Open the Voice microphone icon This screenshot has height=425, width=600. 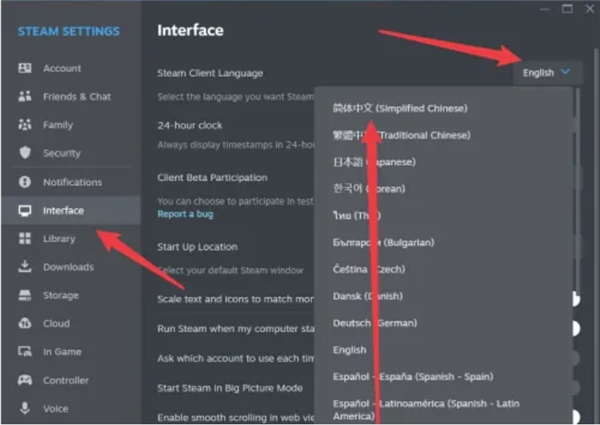25,408
